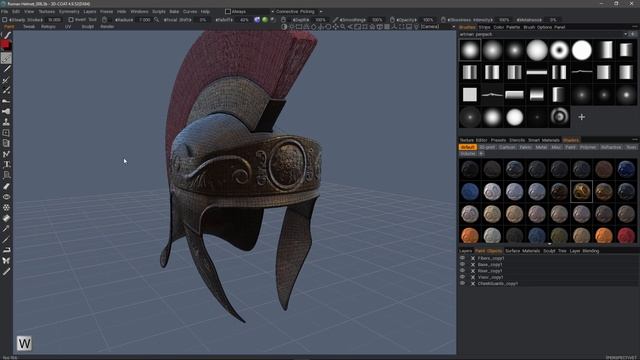Select the Curves spline tool in left toolbar
Viewport: 640px width, 360px height.
6,154
